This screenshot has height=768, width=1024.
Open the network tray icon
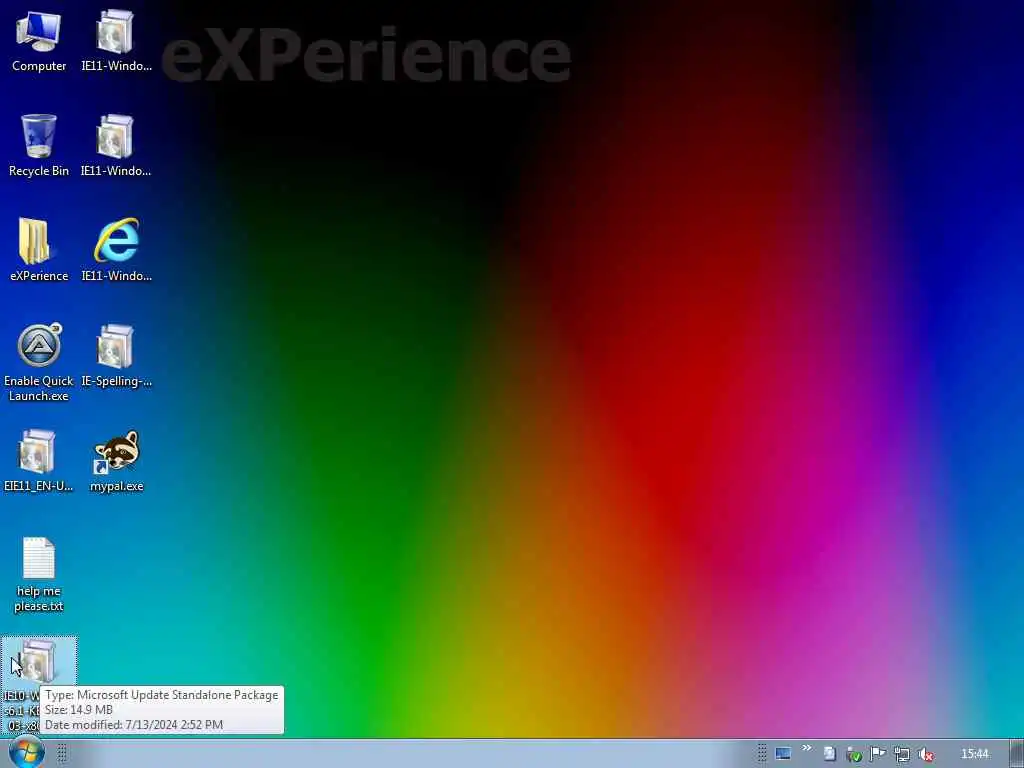[902, 754]
